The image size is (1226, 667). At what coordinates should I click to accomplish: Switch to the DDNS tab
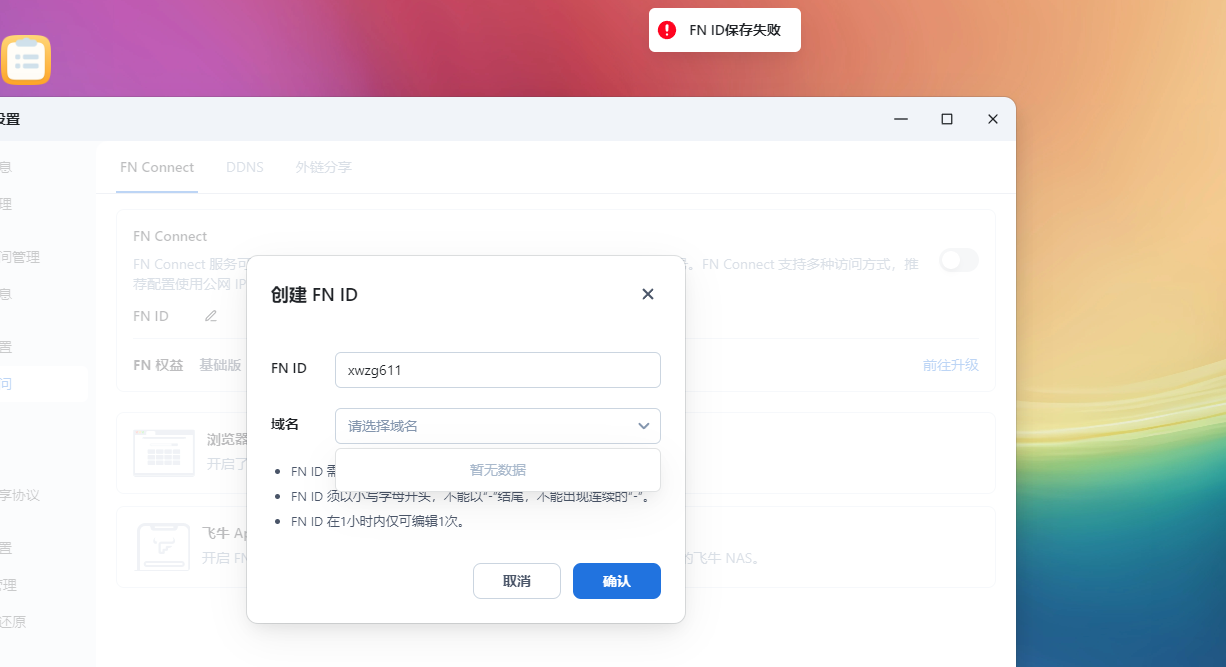click(245, 167)
